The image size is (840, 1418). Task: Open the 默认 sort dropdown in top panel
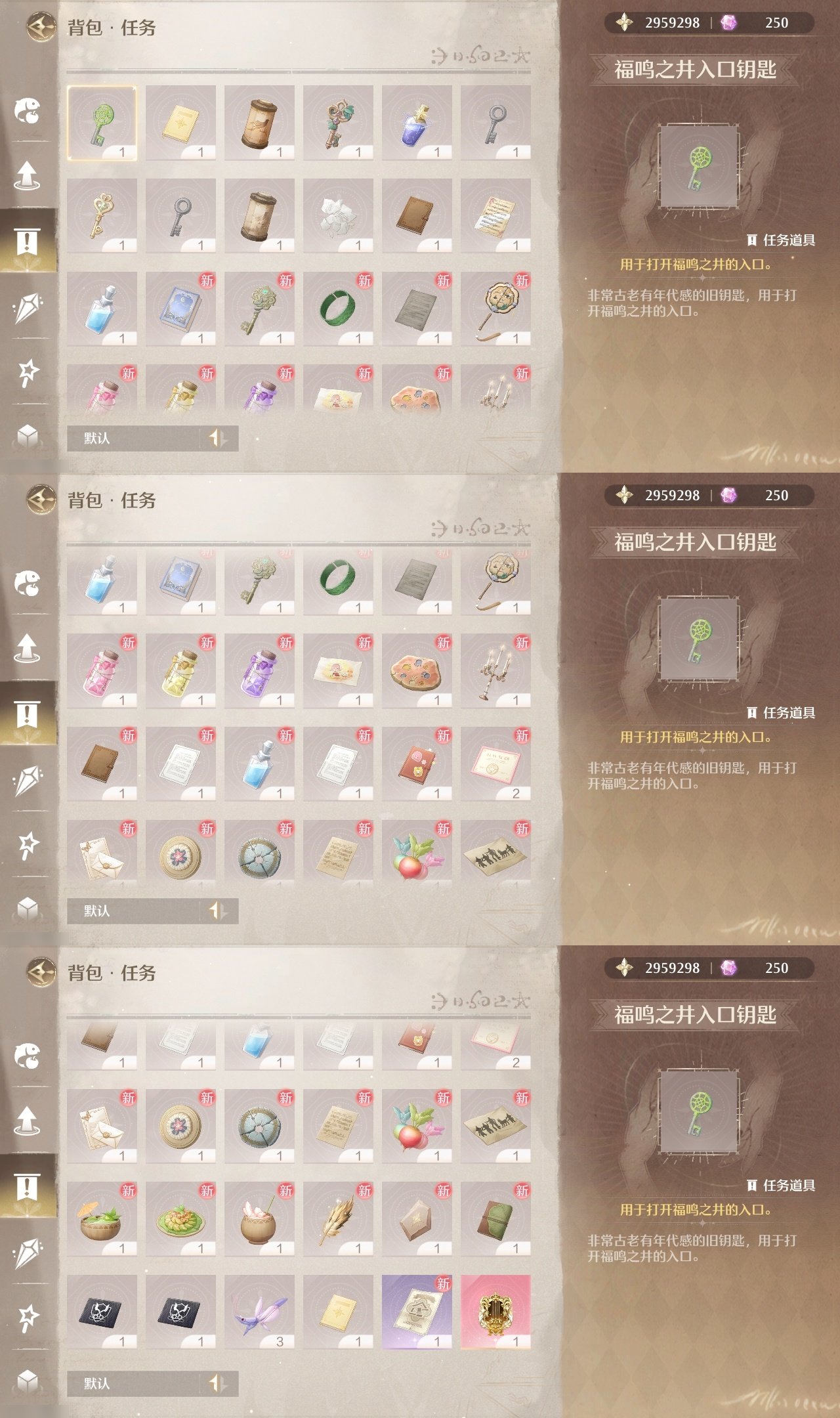[152, 438]
